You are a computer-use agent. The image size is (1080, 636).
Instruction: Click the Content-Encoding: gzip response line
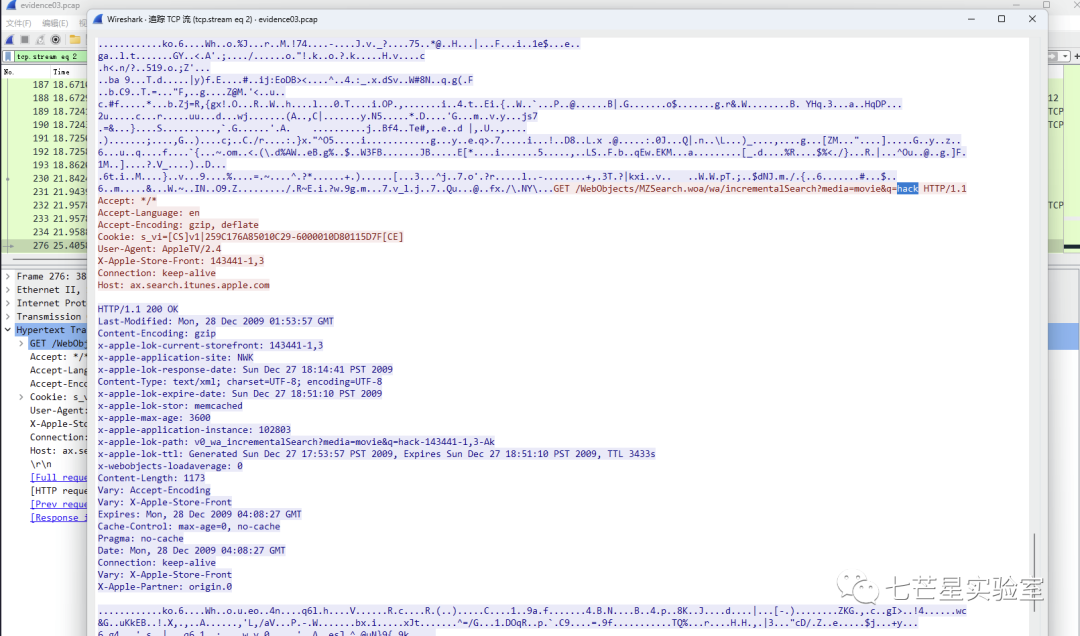point(156,334)
